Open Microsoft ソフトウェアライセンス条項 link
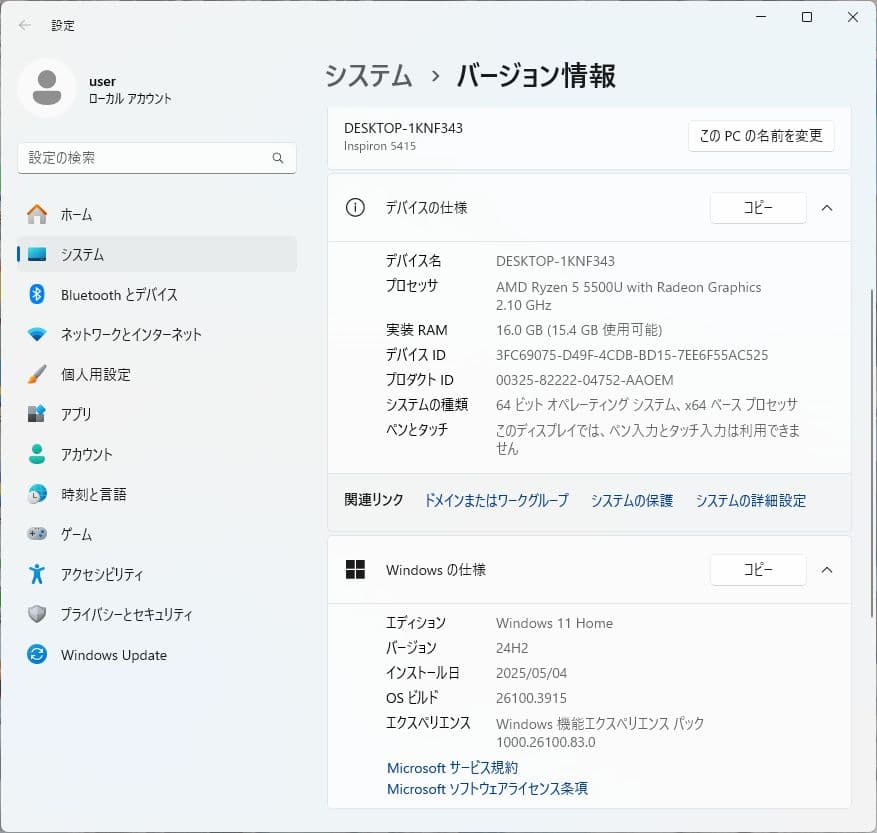This screenshot has height=833, width=877. pos(487,789)
